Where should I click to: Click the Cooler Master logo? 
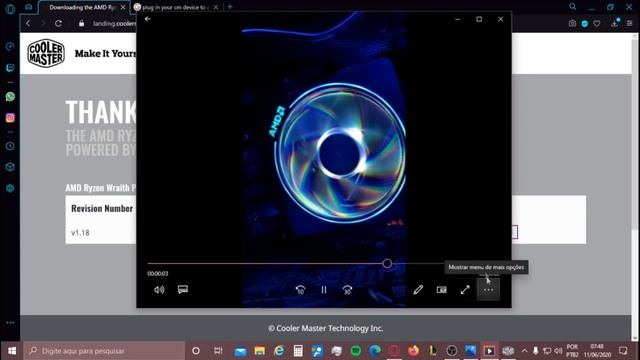click(x=46, y=53)
